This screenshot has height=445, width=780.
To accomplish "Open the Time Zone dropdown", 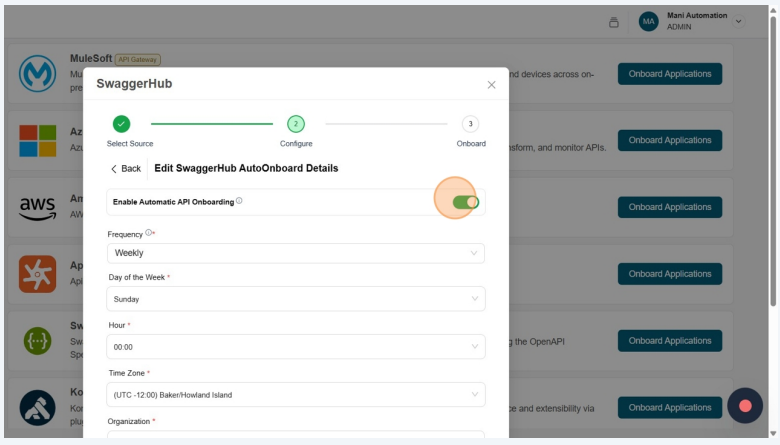I will 295,395.
